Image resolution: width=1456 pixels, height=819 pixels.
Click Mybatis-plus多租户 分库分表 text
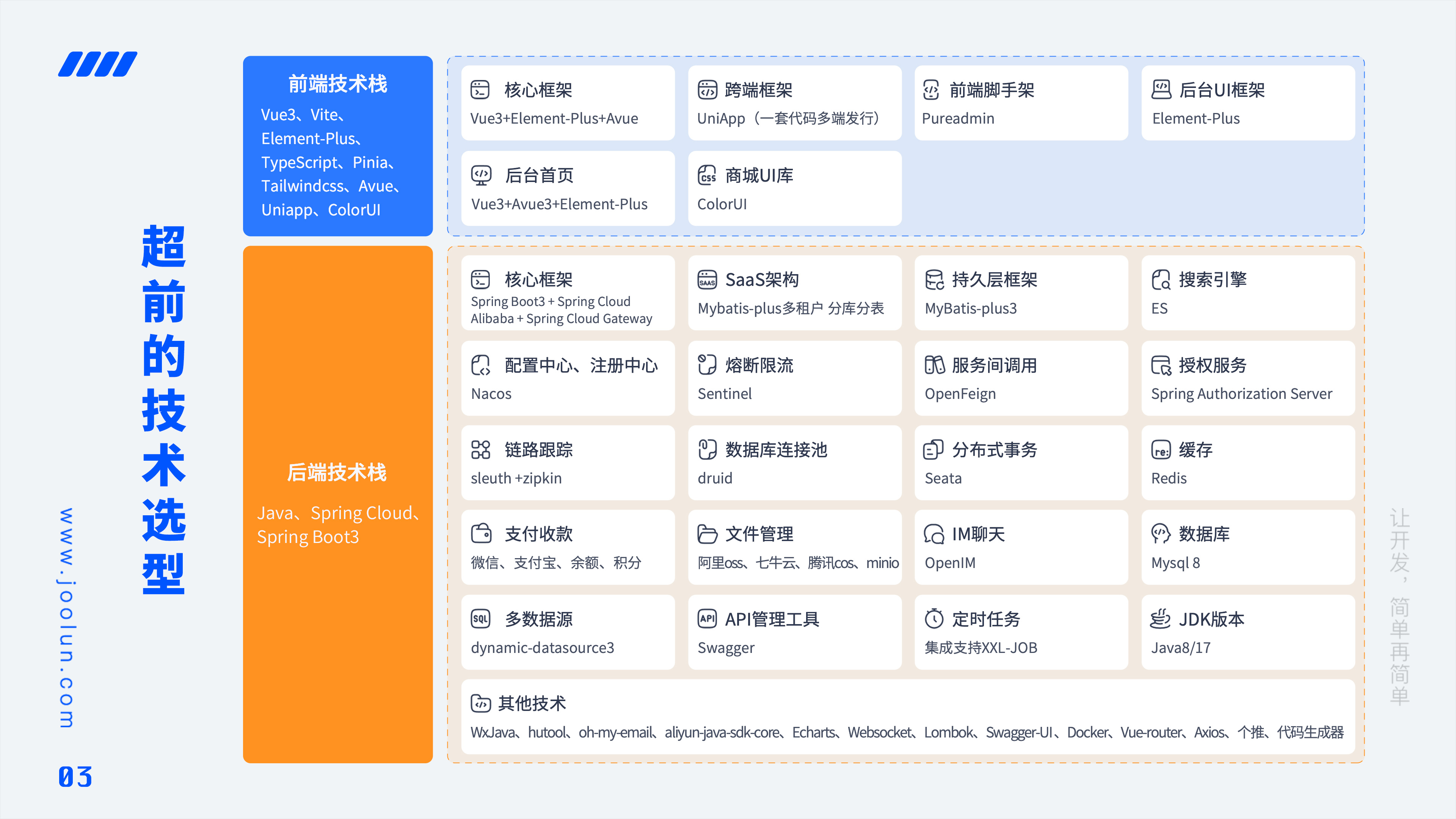[x=791, y=309]
